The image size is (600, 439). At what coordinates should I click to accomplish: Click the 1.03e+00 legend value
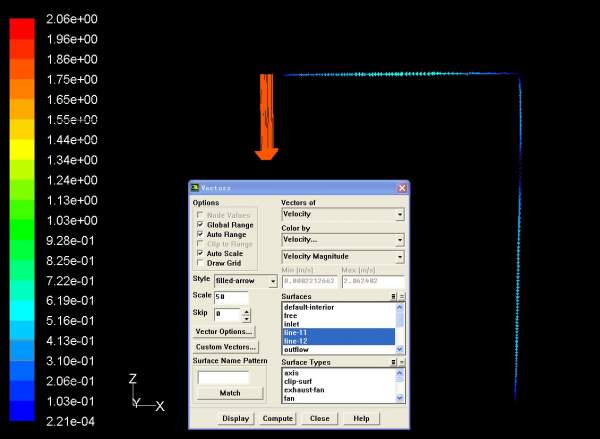tap(72, 220)
